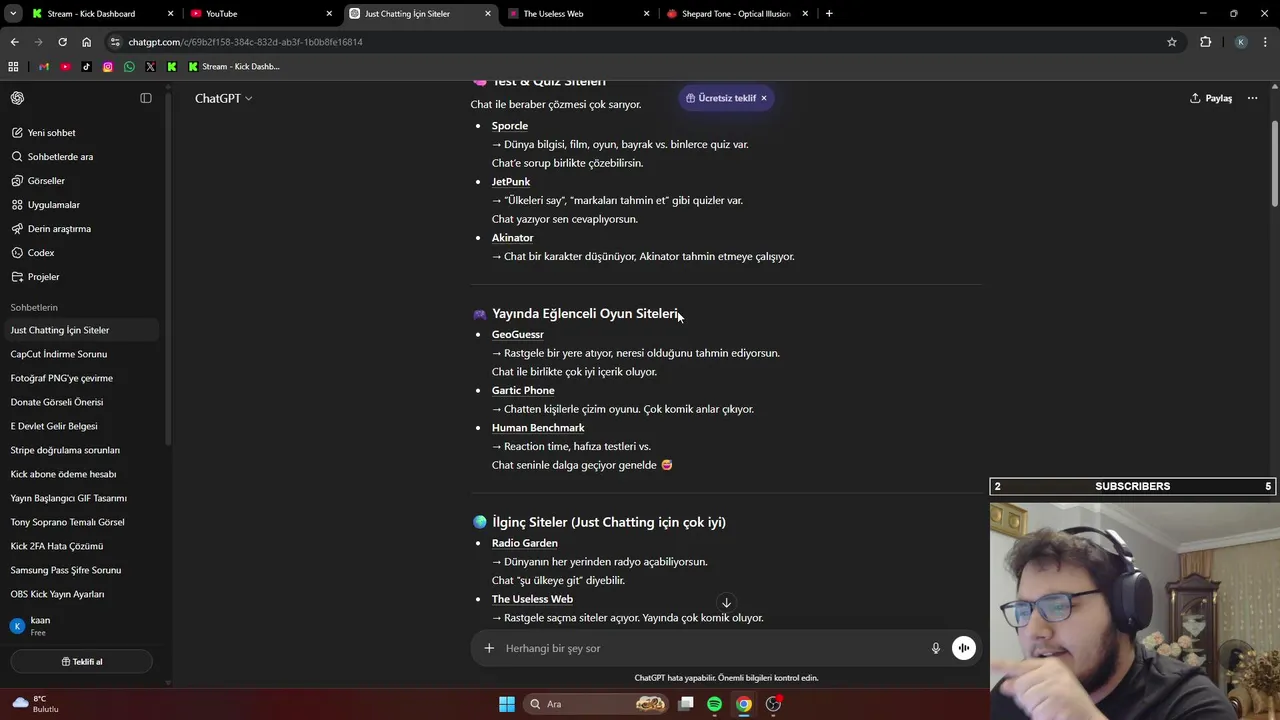Follow the GeoGuessr link
Image resolution: width=1280 pixels, height=720 pixels.
[x=517, y=335]
